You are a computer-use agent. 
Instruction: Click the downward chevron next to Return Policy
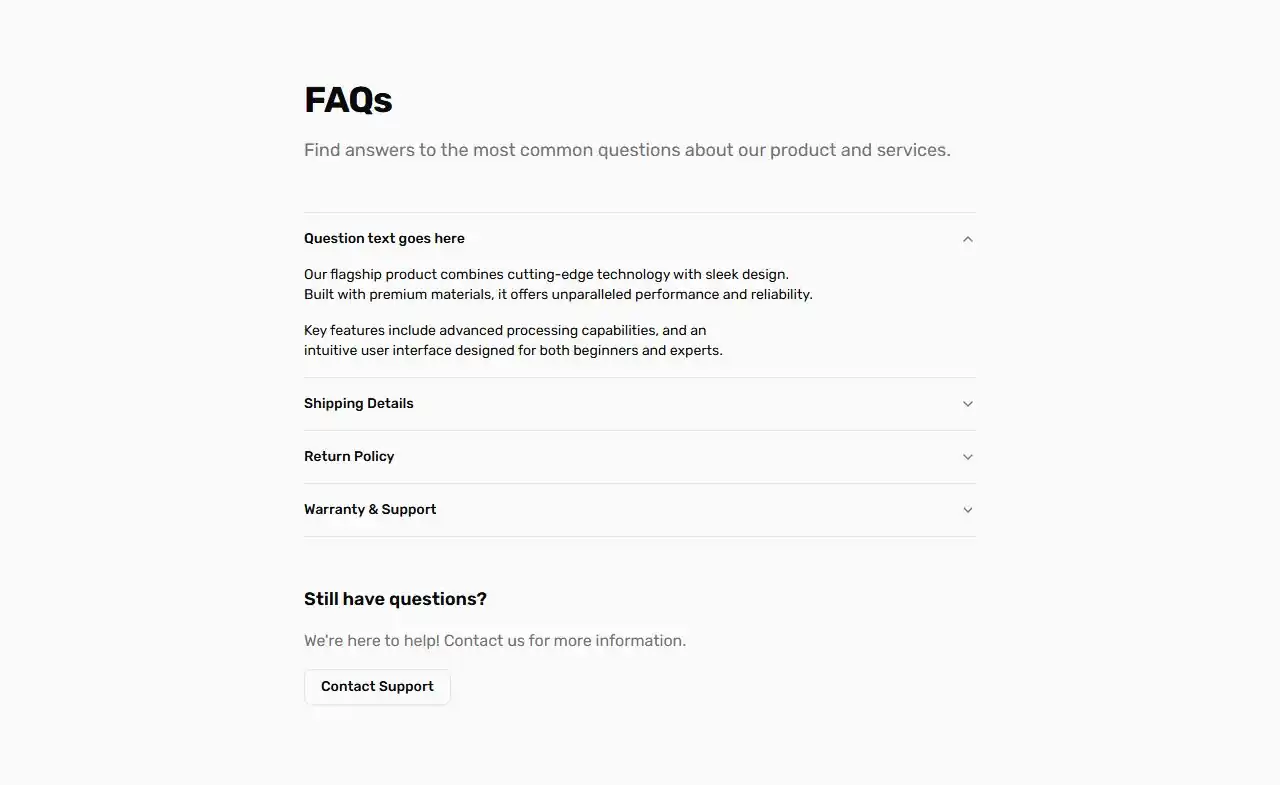(967, 456)
